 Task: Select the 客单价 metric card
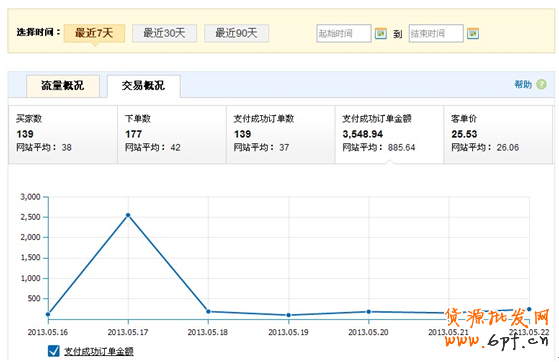[498, 134]
